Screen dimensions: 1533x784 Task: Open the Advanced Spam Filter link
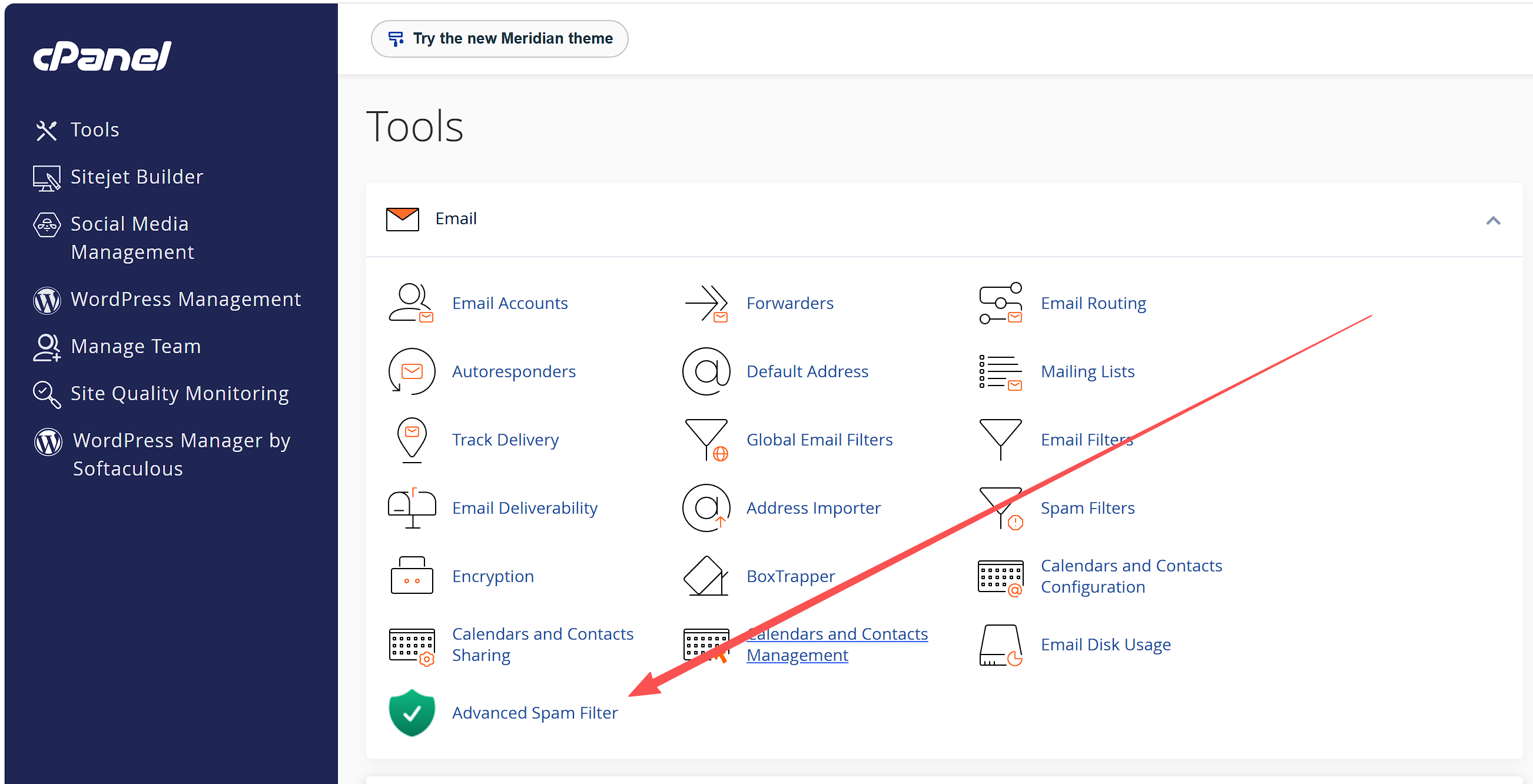point(535,713)
